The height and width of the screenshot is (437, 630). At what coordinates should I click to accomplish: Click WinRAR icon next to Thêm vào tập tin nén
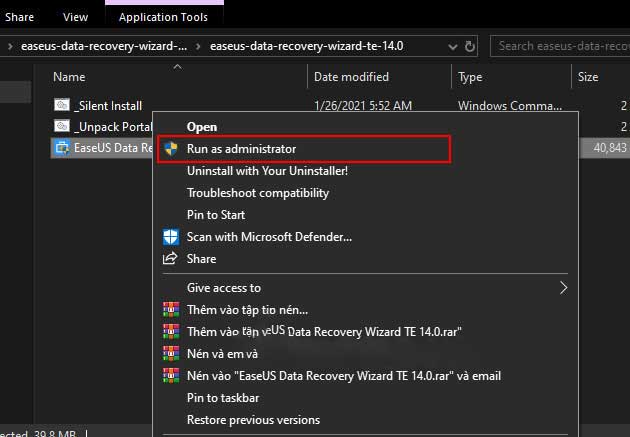coord(171,310)
